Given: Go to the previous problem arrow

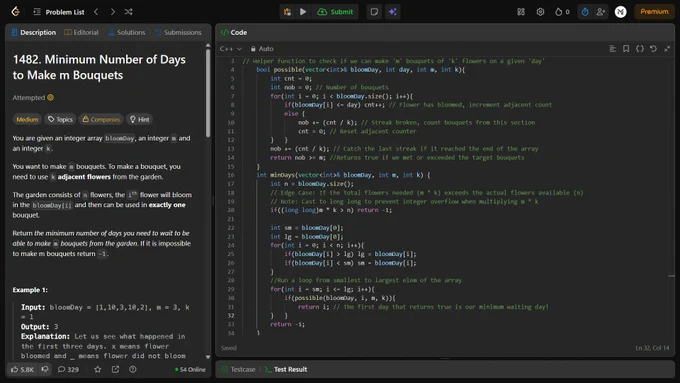Looking at the screenshot, I should point(96,12).
